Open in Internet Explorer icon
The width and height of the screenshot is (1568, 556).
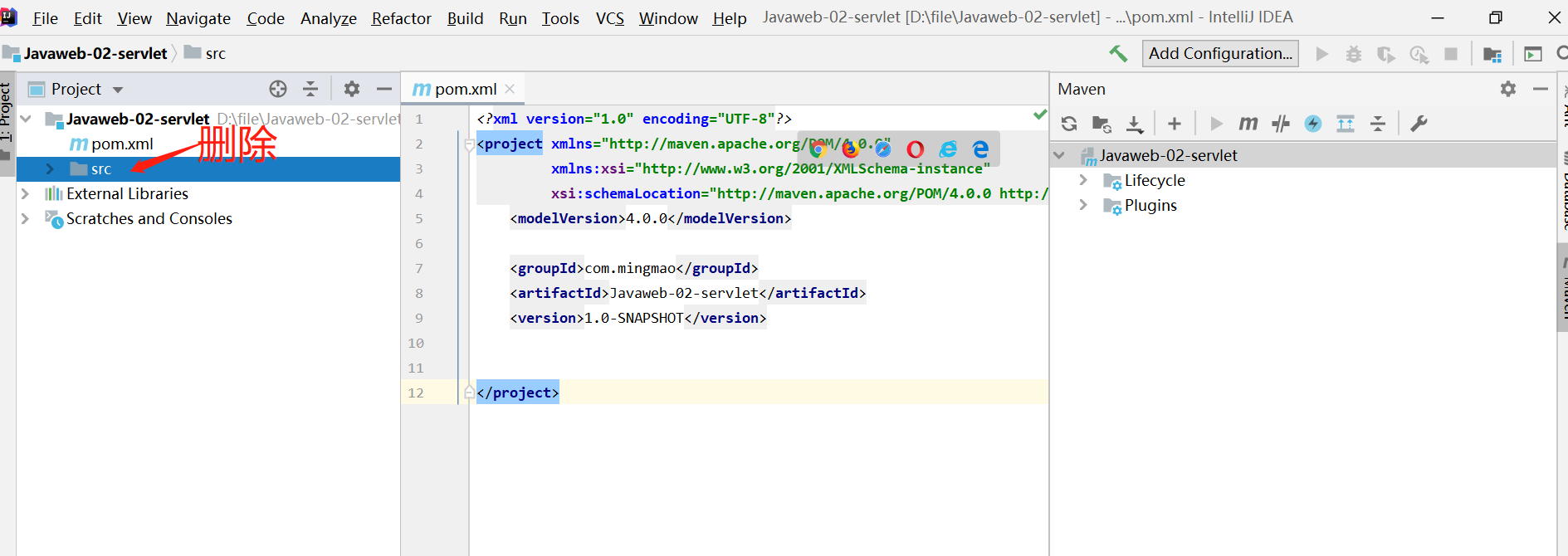coord(948,149)
